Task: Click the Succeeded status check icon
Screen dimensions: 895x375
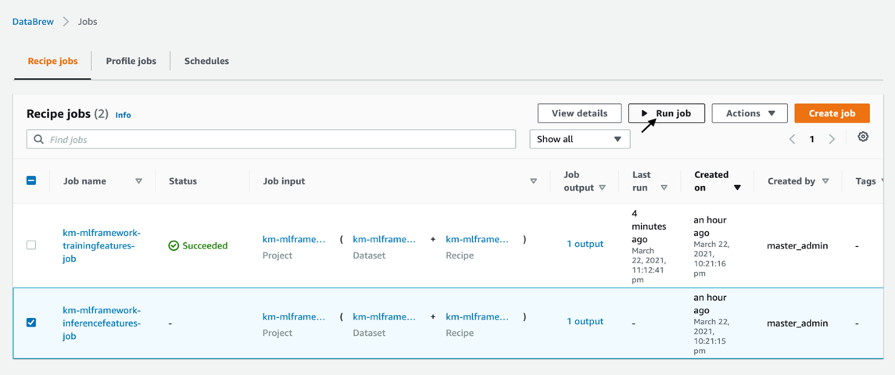Action: 174,245
